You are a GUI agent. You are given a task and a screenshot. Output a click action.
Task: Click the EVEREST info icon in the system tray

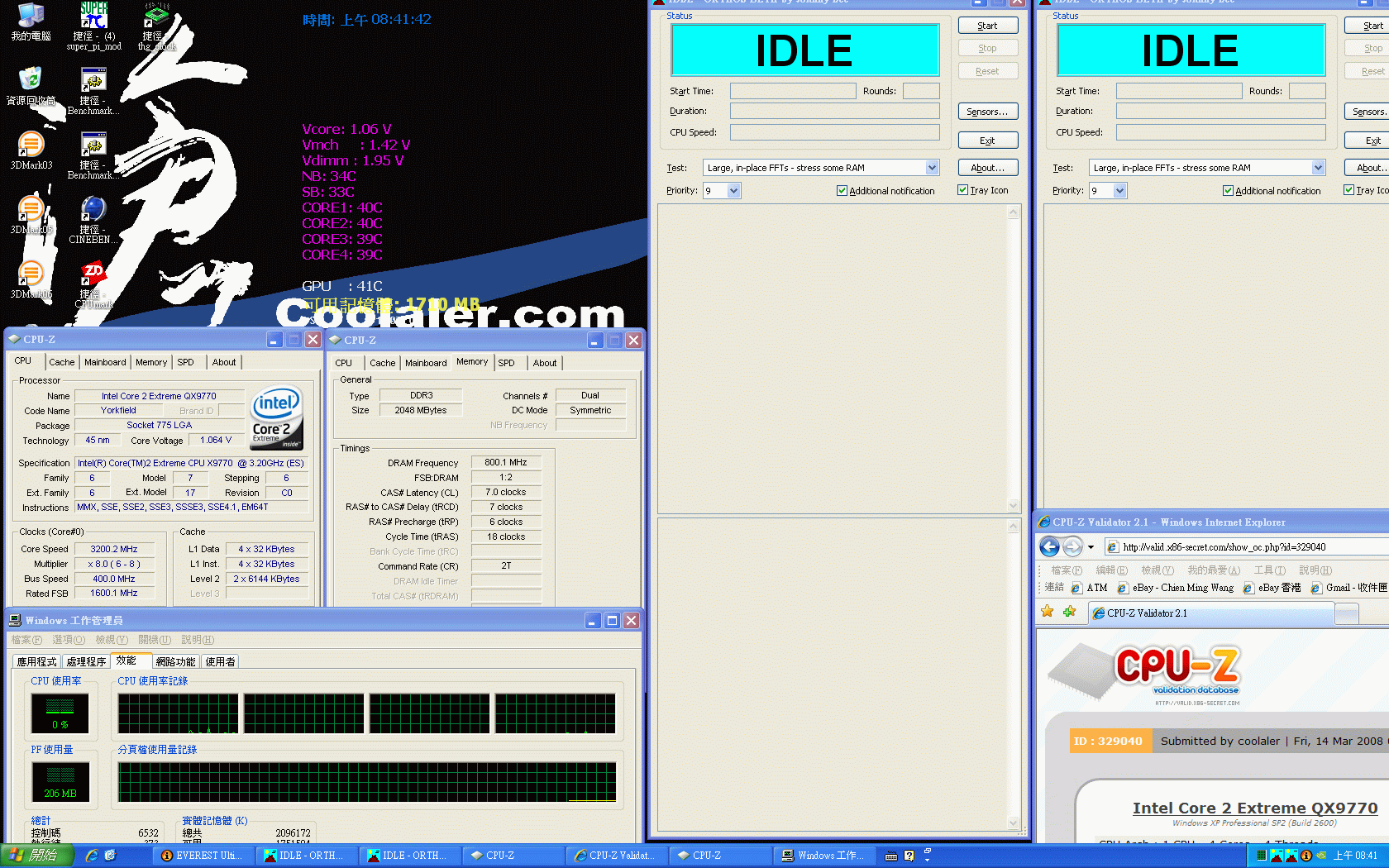point(1306,856)
